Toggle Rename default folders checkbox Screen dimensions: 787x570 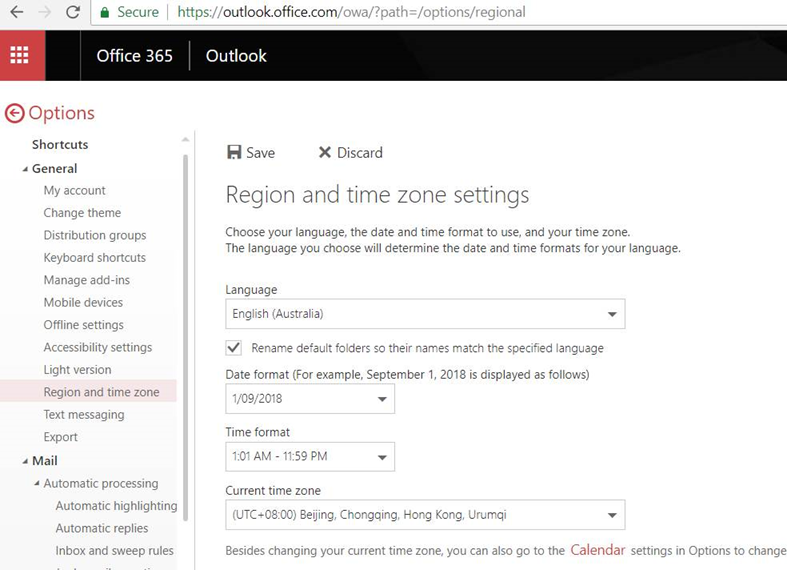click(x=234, y=348)
